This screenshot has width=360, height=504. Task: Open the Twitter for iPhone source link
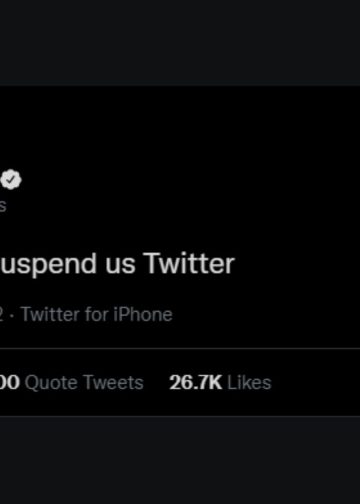pyautogui.click(x=97, y=314)
